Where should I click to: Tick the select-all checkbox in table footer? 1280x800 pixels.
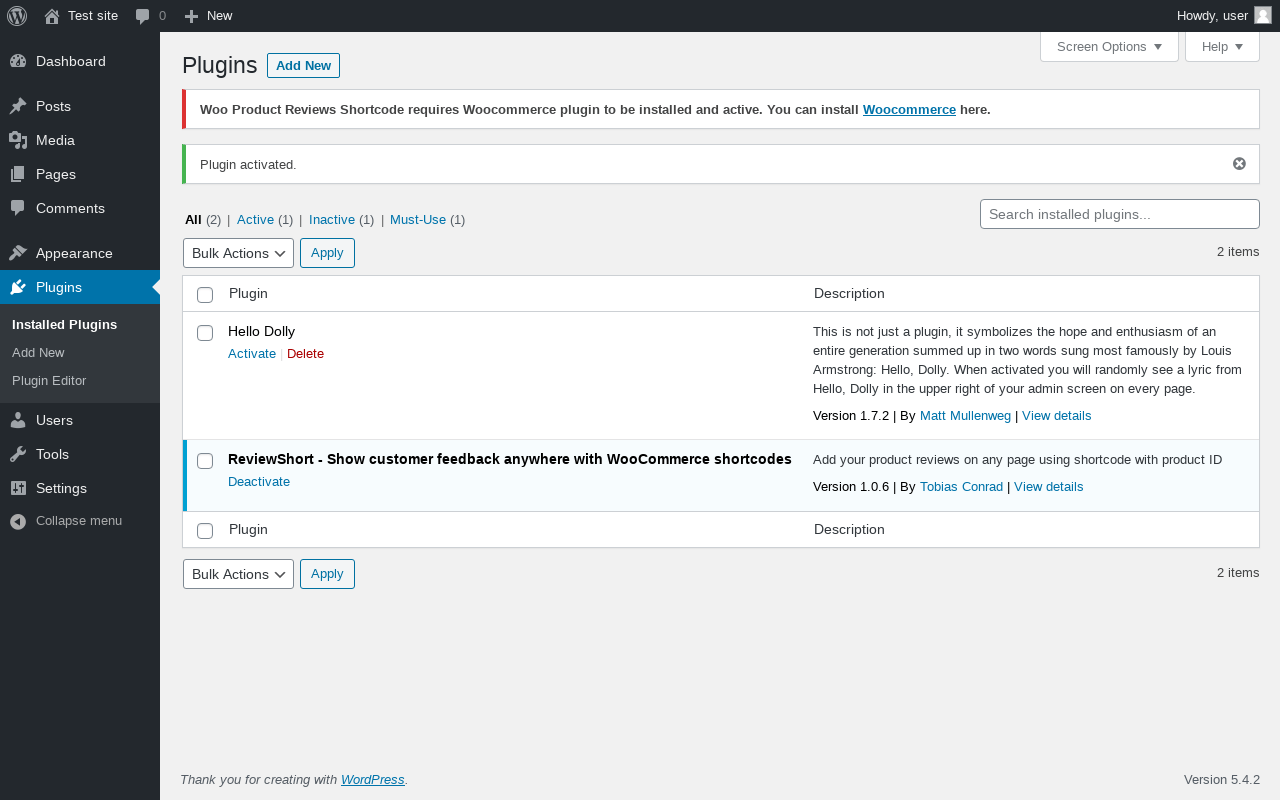click(x=205, y=531)
